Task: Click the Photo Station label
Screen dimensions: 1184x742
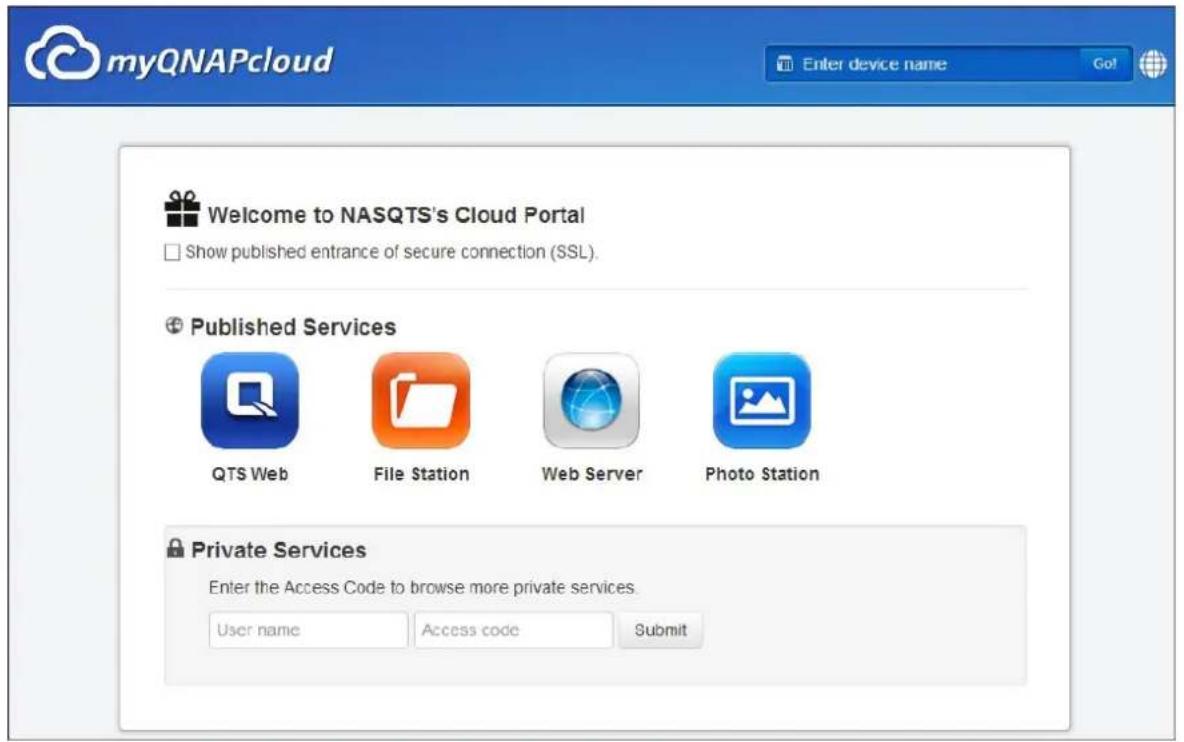Action: coord(762,474)
